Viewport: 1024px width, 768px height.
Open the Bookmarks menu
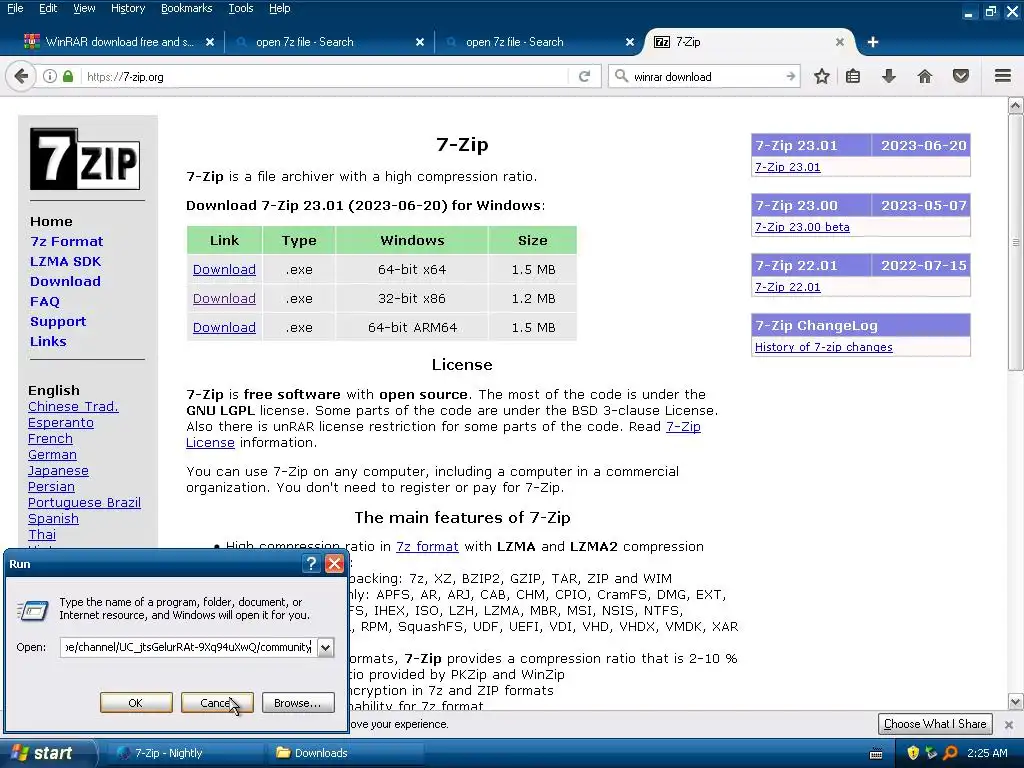(x=187, y=8)
